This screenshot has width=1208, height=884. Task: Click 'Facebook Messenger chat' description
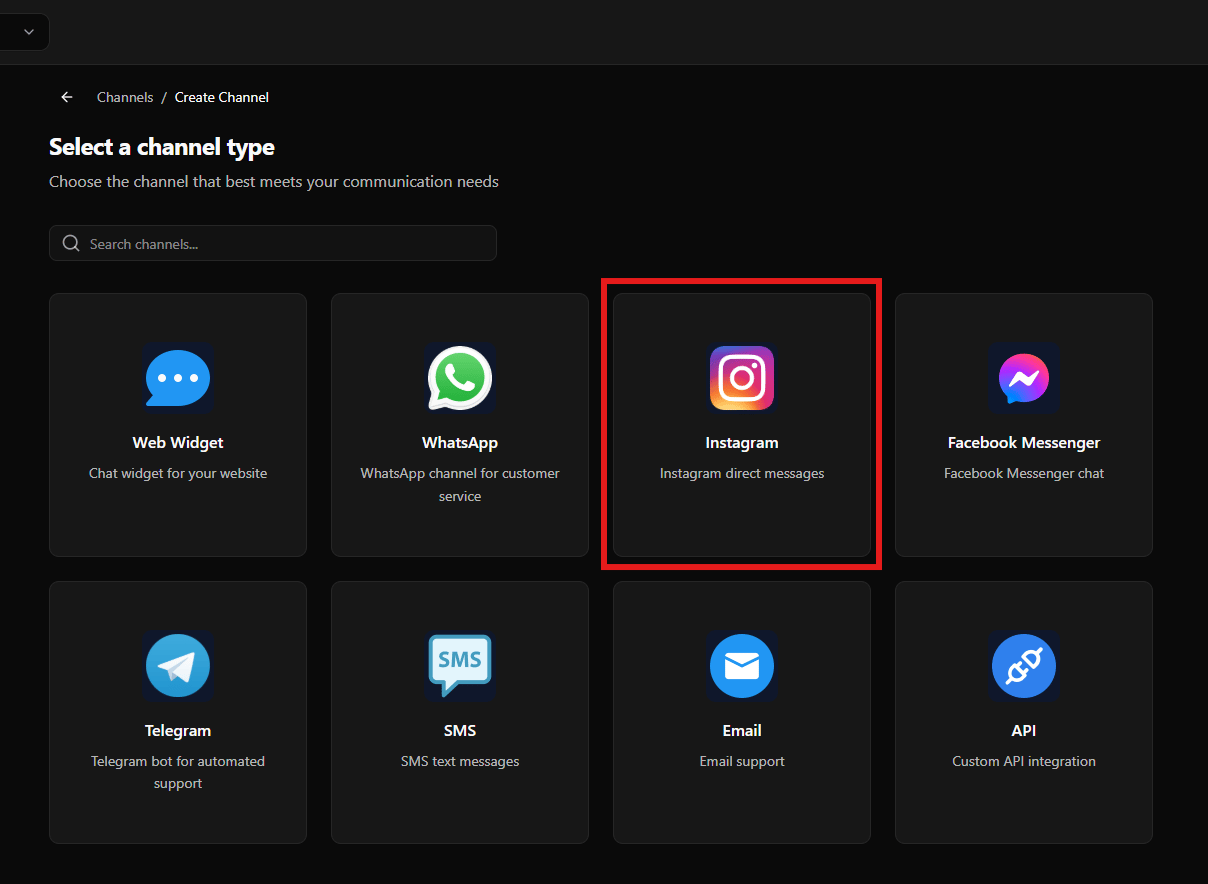click(1024, 473)
